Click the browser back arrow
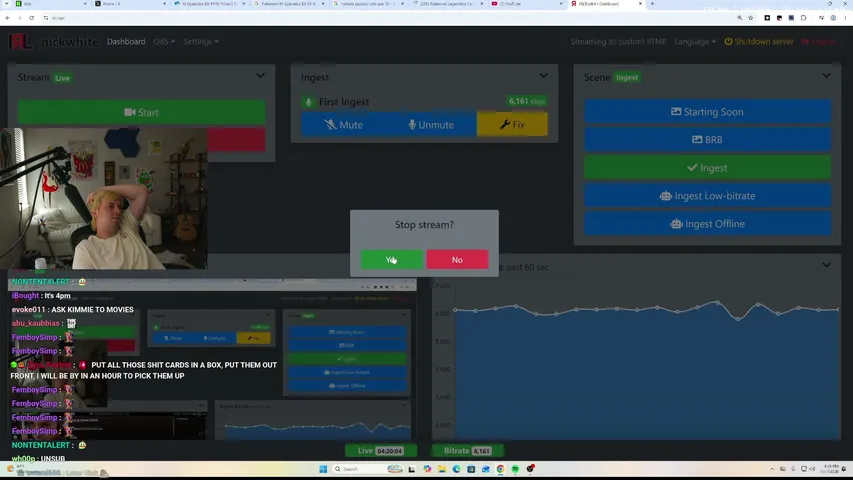853x480 pixels. pos(8,18)
